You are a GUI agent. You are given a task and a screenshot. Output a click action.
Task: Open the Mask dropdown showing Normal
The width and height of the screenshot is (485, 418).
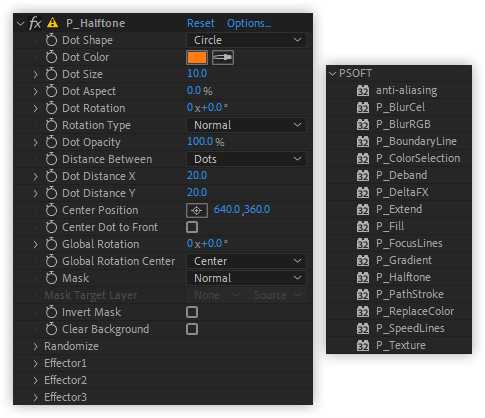tap(246, 278)
